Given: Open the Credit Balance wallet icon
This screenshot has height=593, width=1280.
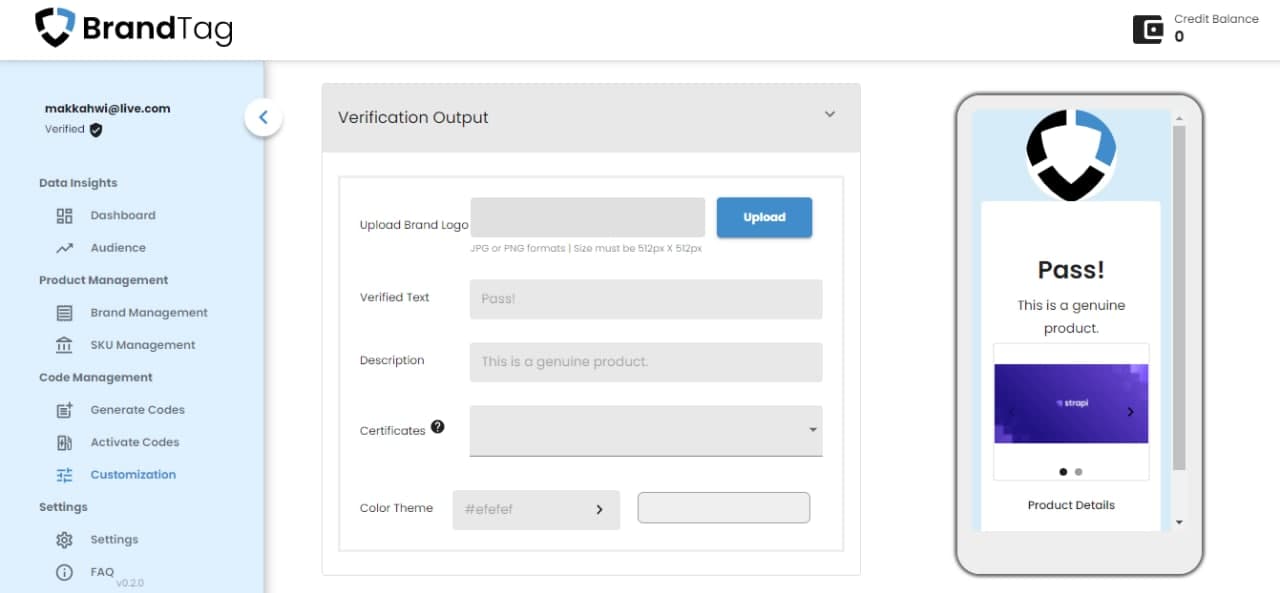Looking at the screenshot, I should (1148, 29).
